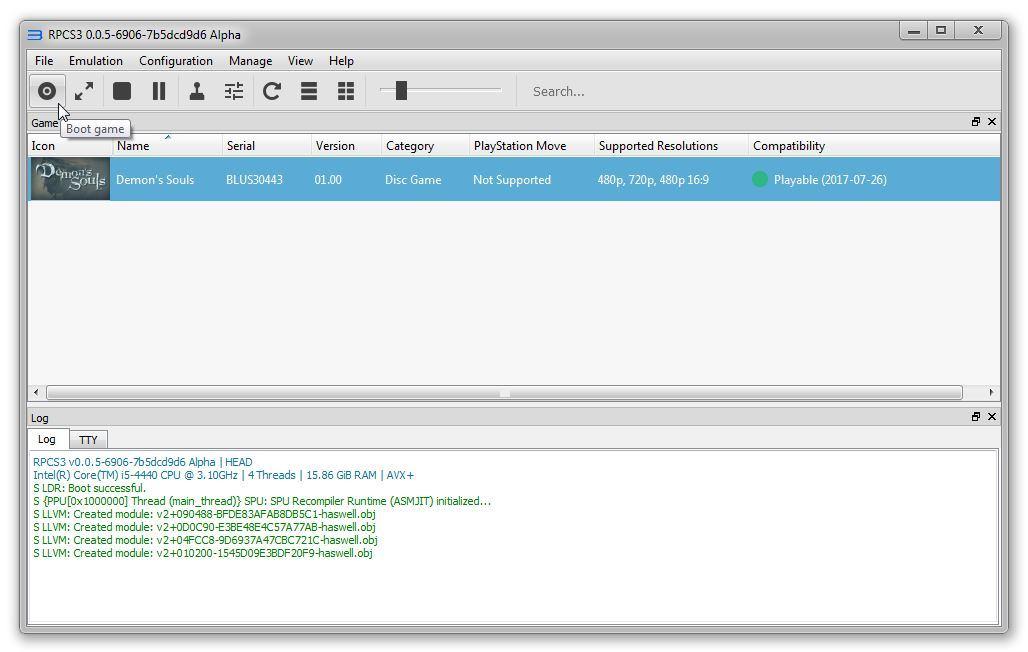
Task: Open the View menu
Action: click(300, 61)
